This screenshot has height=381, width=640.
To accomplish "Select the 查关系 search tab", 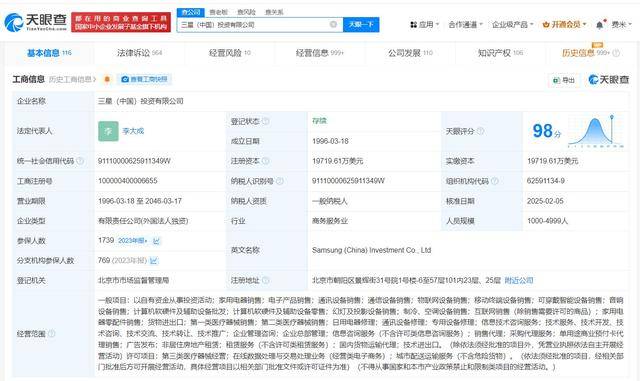I will click(x=274, y=12).
